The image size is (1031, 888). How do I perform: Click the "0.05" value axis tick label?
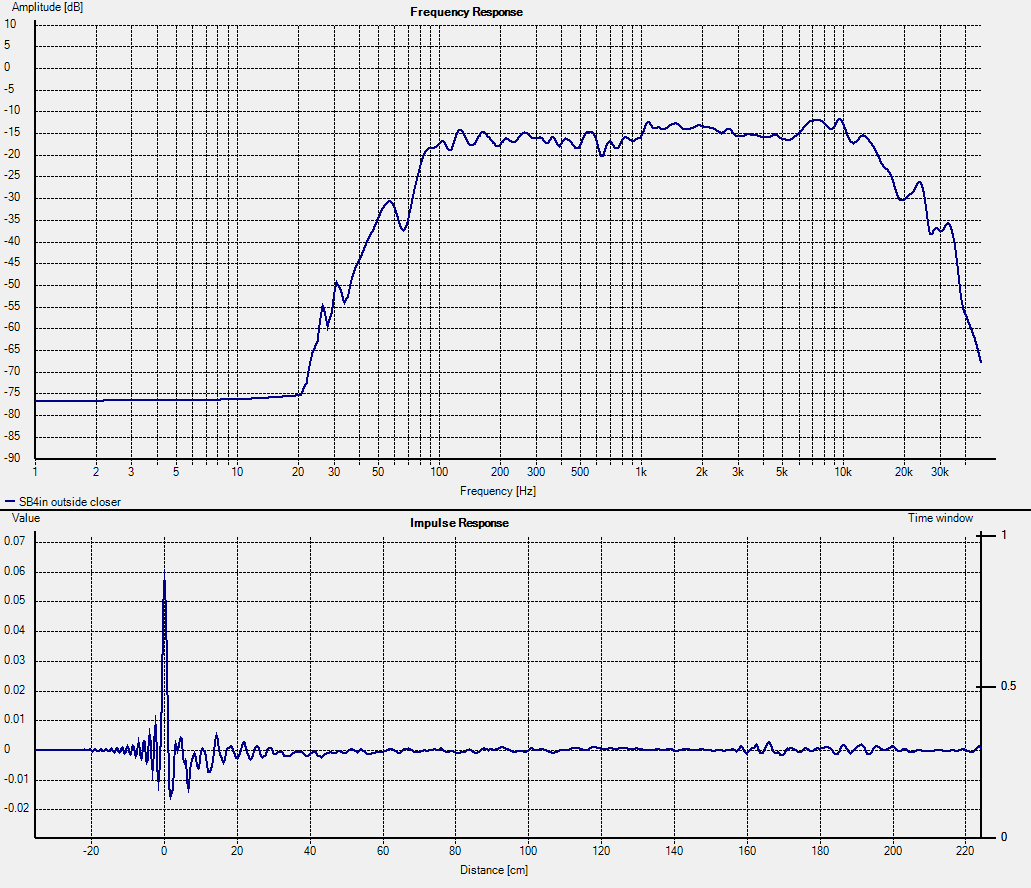pos(14,600)
